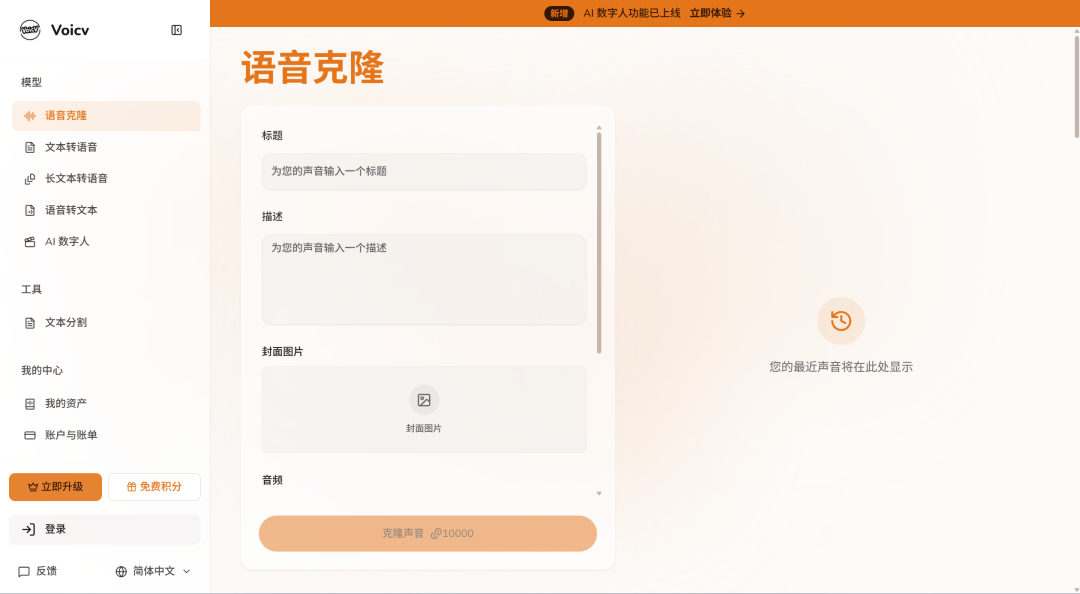Expand the 简体中文 language dropdown
The width and height of the screenshot is (1080, 594).
153,571
